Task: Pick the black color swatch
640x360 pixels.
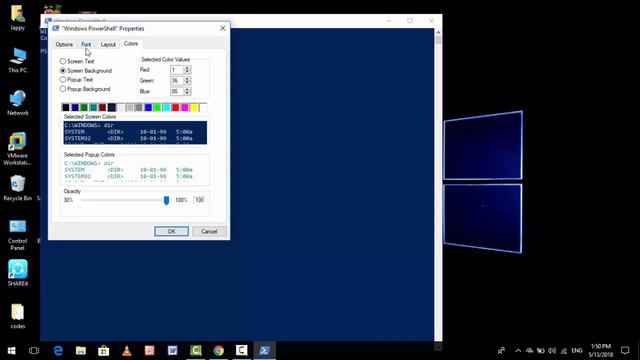Action: click(x=66, y=107)
